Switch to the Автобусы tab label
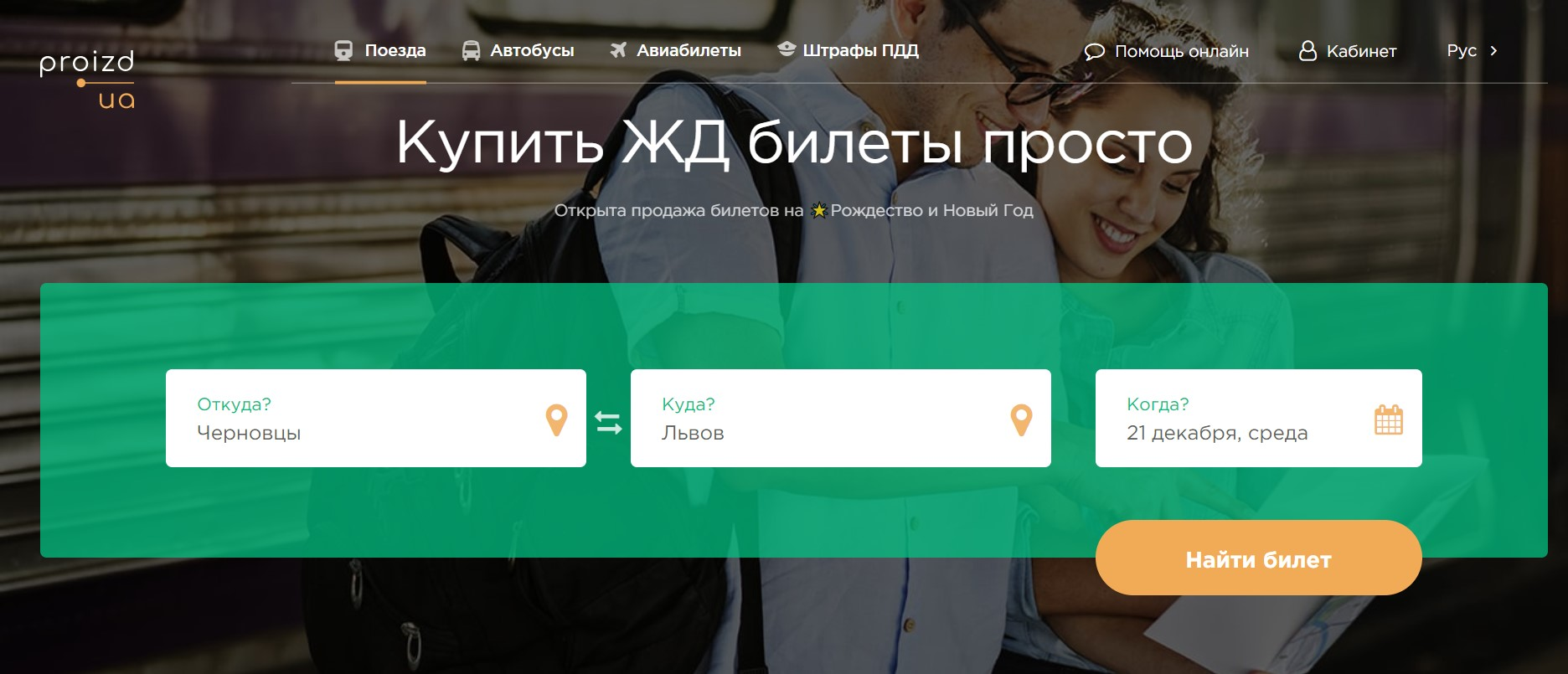 coord(532,51)
